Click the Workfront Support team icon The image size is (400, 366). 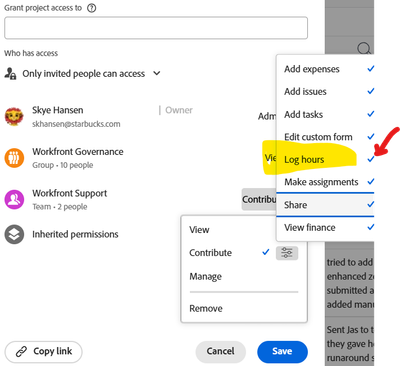(x=14, y=200)
